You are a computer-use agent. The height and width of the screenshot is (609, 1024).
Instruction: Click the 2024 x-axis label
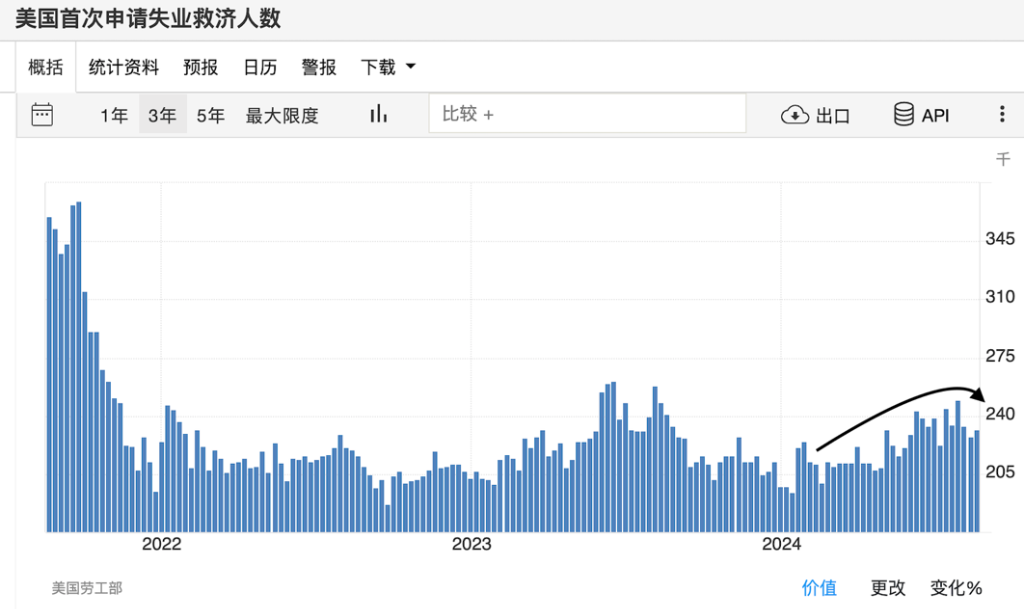[781, 544]
